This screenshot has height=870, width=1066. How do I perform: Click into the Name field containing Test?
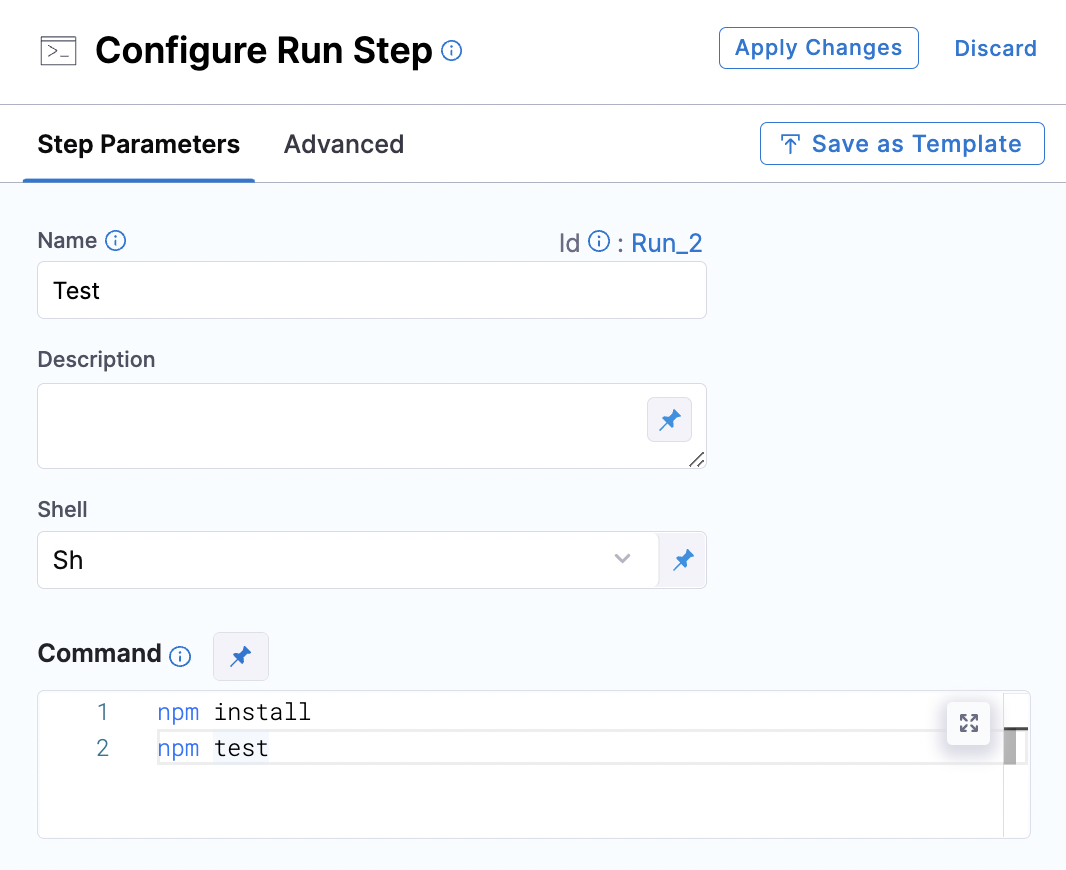coord(372,290)
